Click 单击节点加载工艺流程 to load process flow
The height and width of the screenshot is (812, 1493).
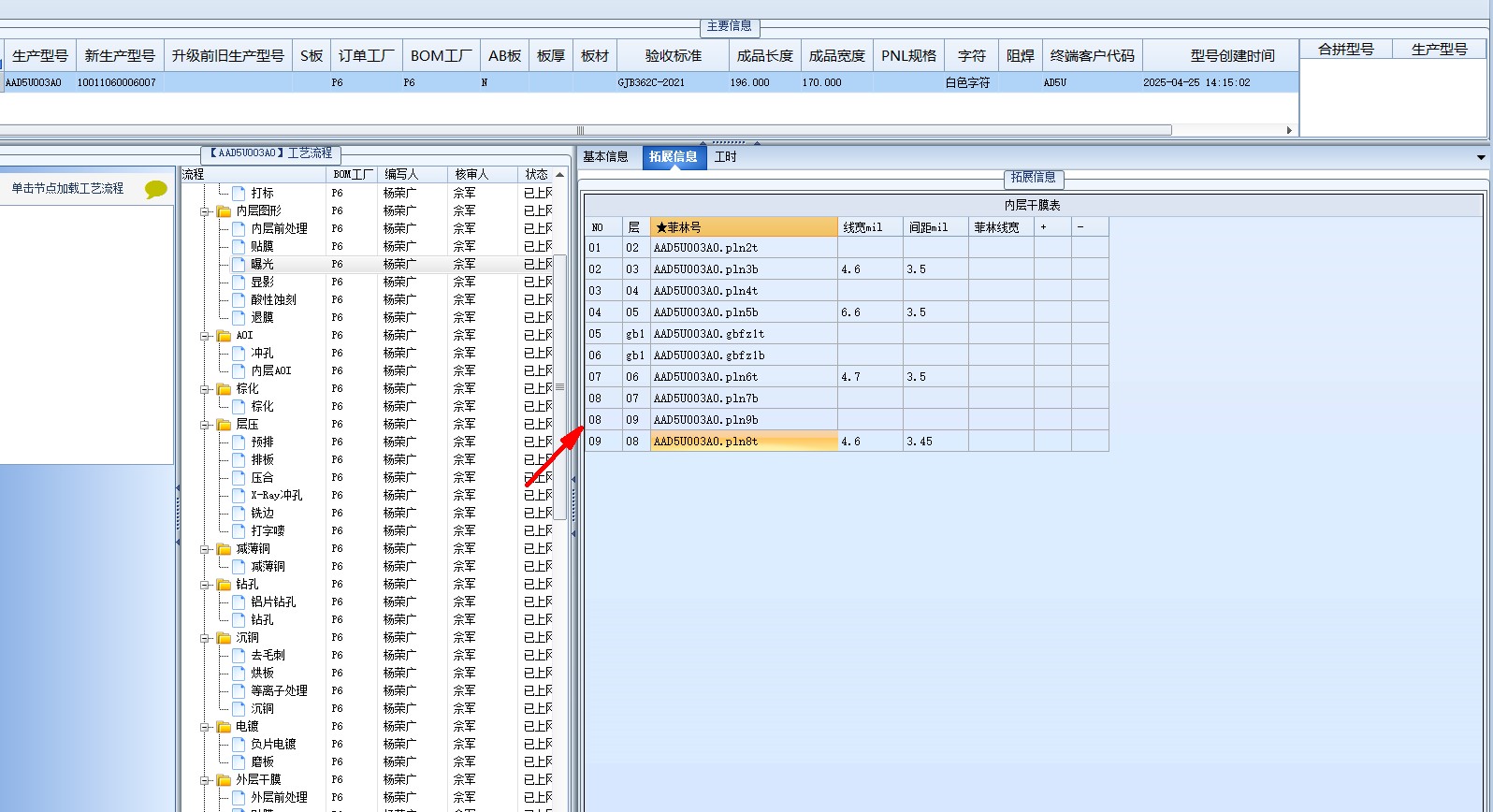[67, 189]
